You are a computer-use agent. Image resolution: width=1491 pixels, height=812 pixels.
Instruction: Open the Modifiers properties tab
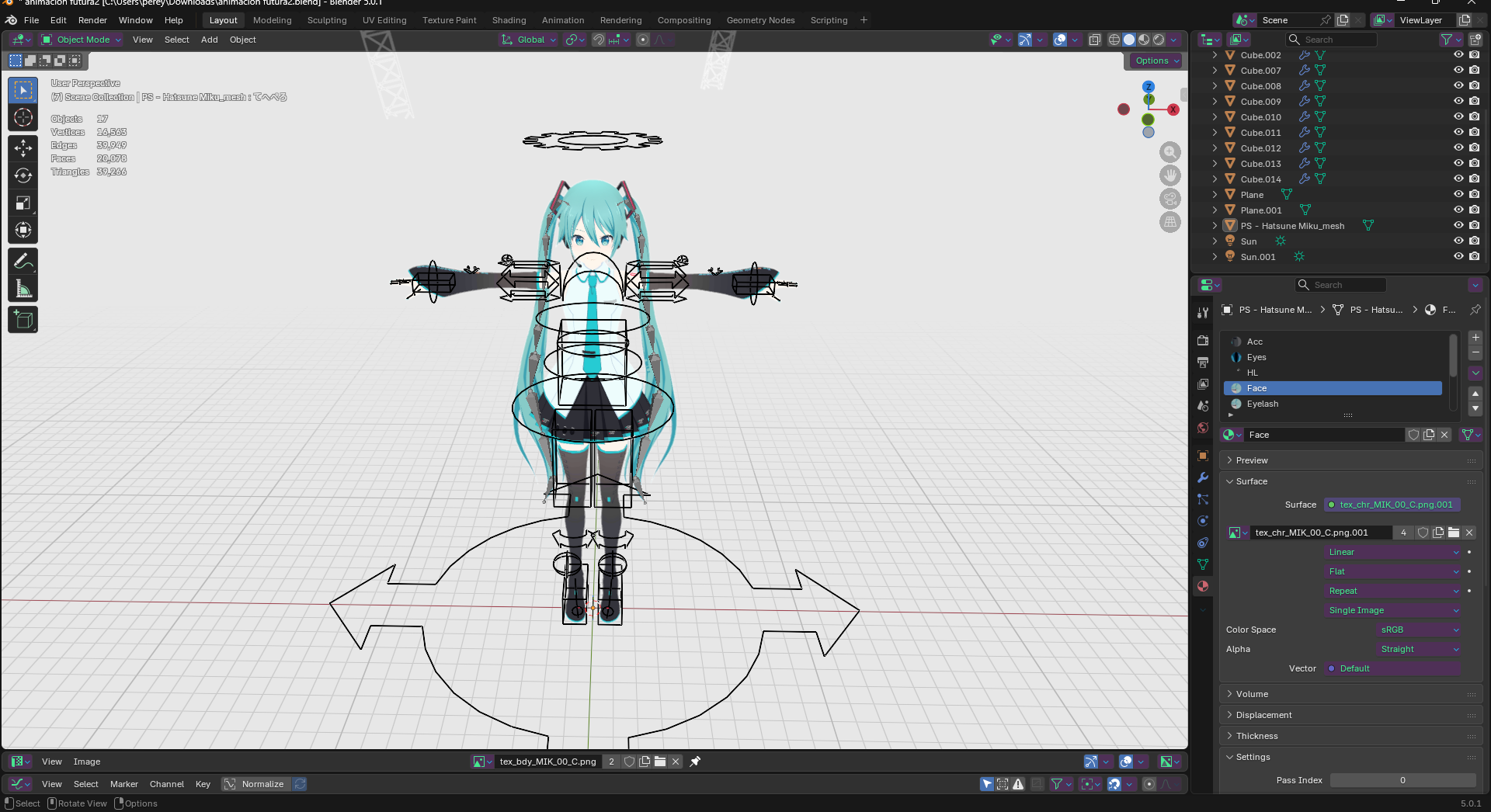[1203, 477]
